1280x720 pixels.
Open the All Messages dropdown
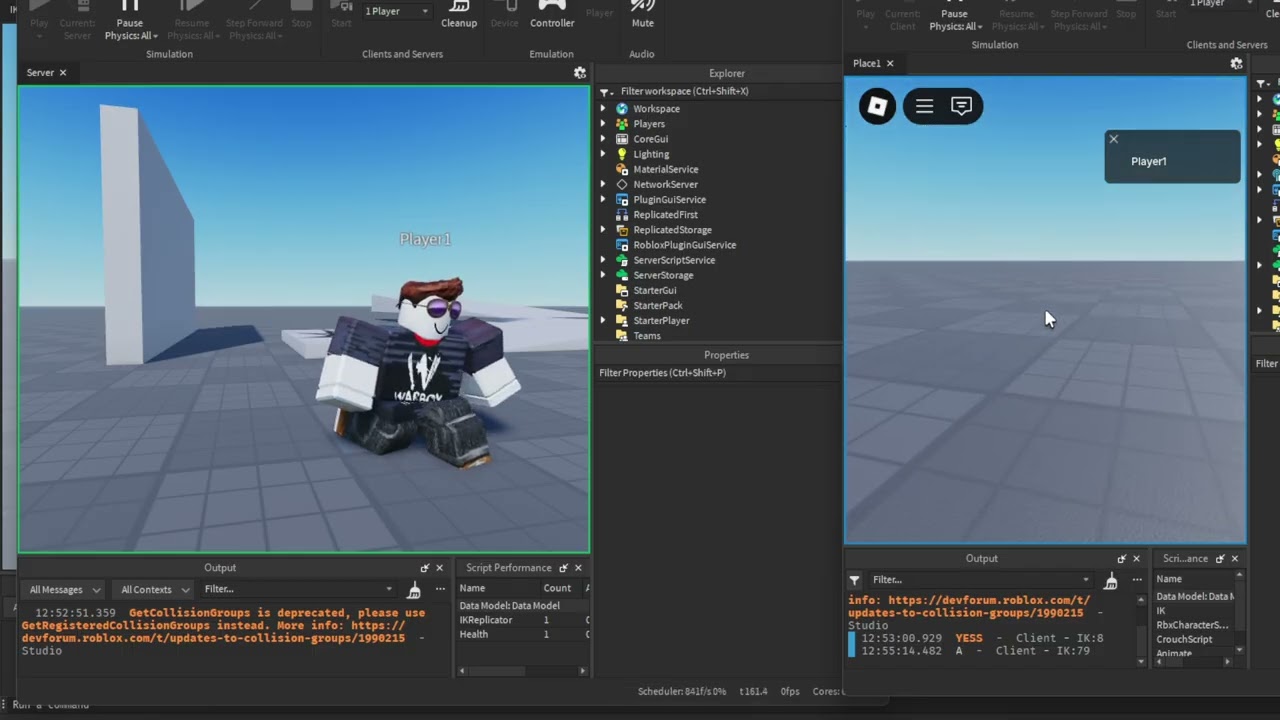[64, 590]
